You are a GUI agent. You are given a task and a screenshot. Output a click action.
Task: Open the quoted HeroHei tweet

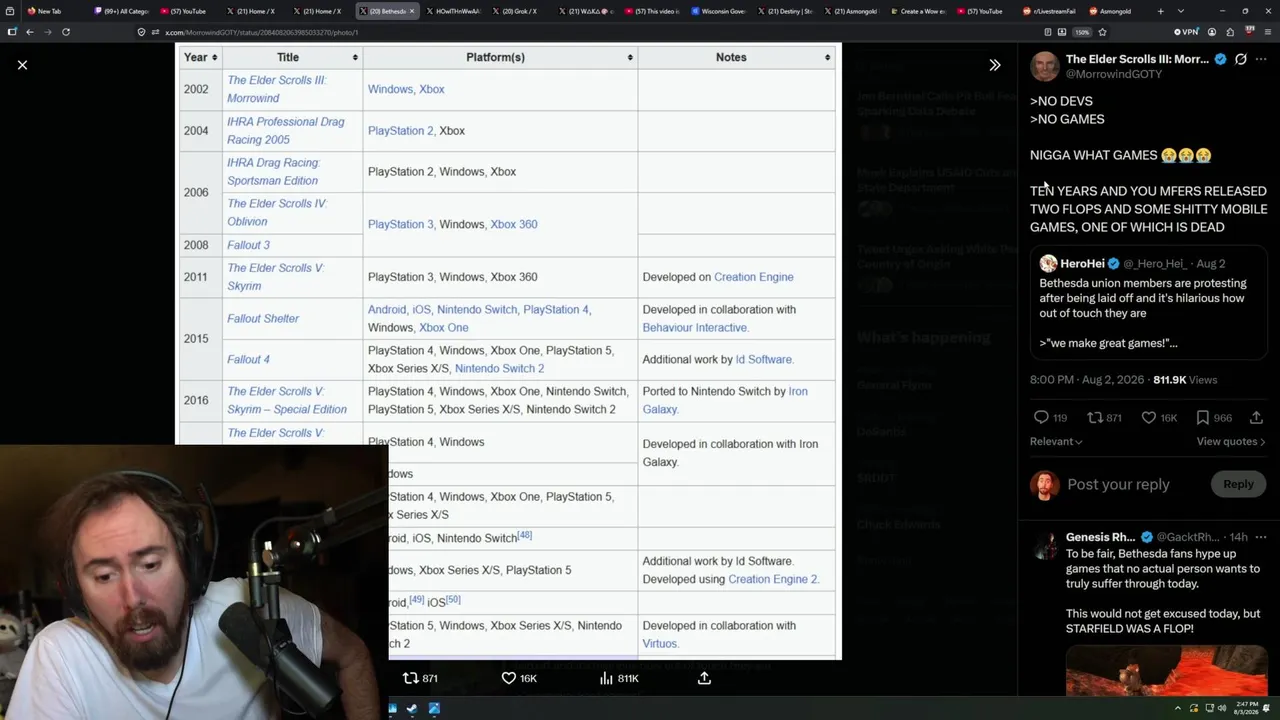1149,304
